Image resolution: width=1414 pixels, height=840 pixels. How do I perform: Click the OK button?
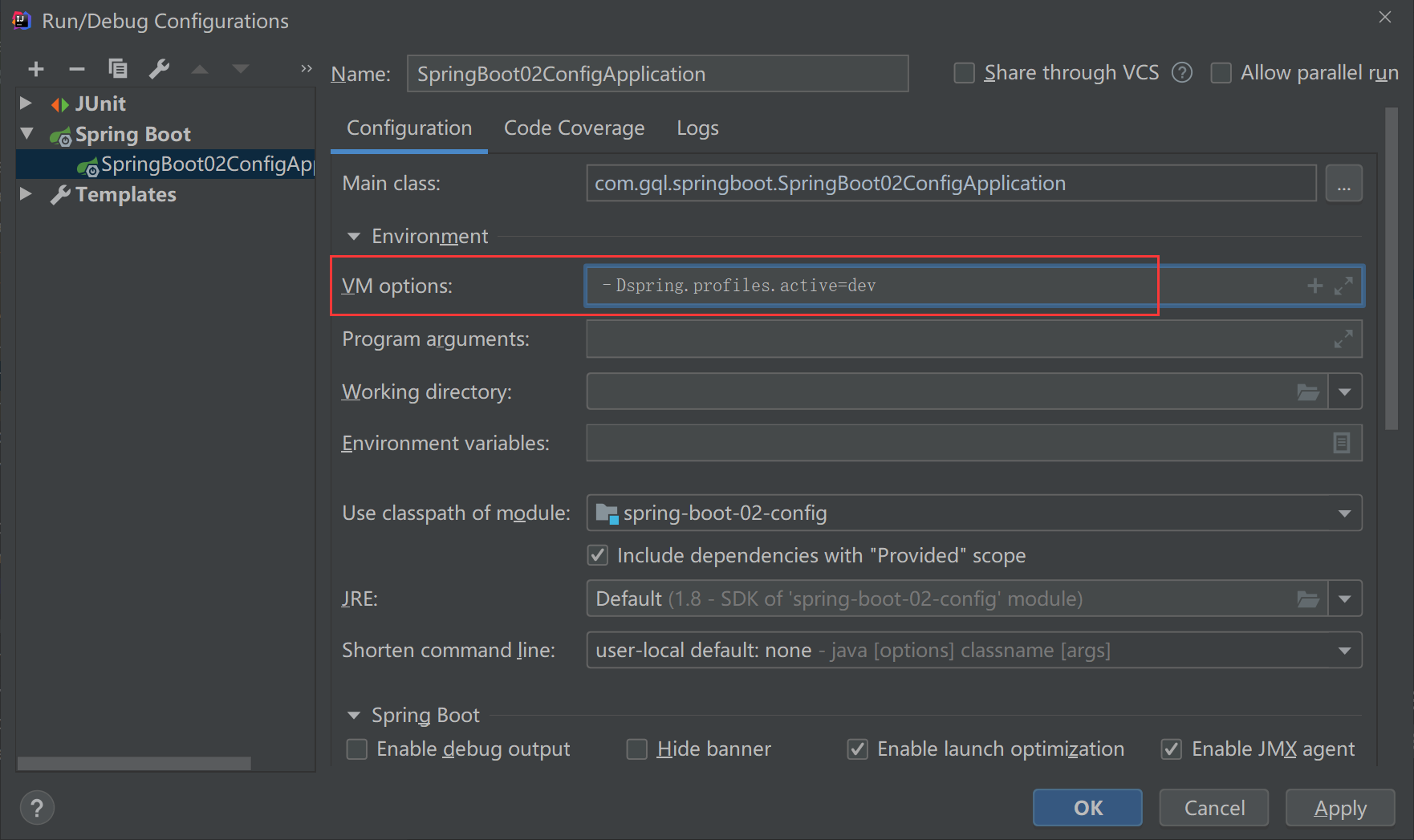pos(1087,808)
